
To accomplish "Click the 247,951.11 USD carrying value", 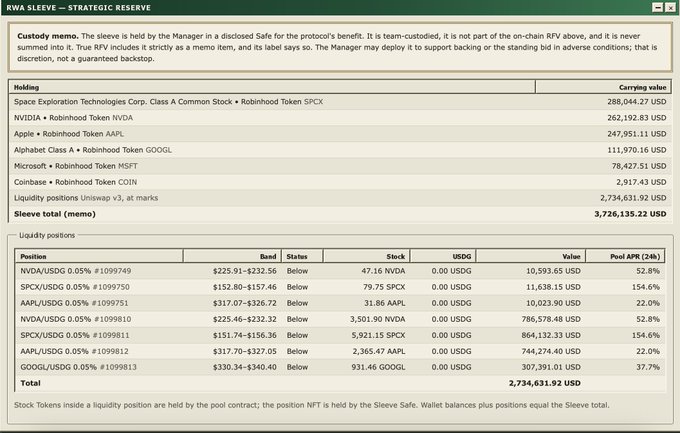I will point(636,134).
